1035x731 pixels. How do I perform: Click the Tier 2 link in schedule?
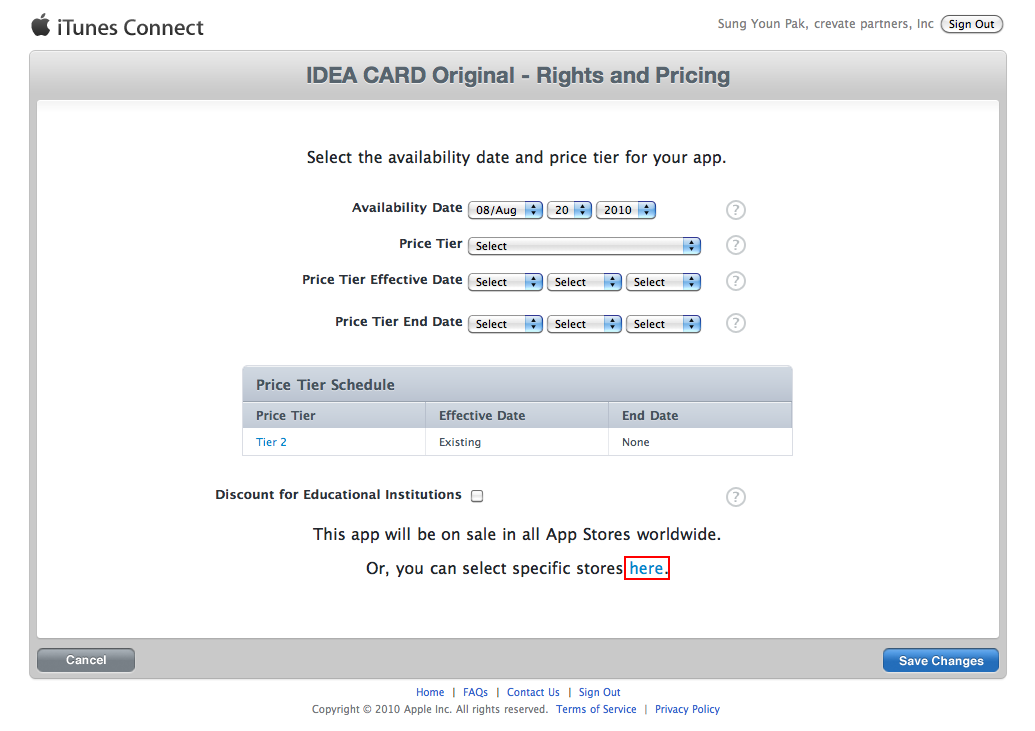[271, 442]
